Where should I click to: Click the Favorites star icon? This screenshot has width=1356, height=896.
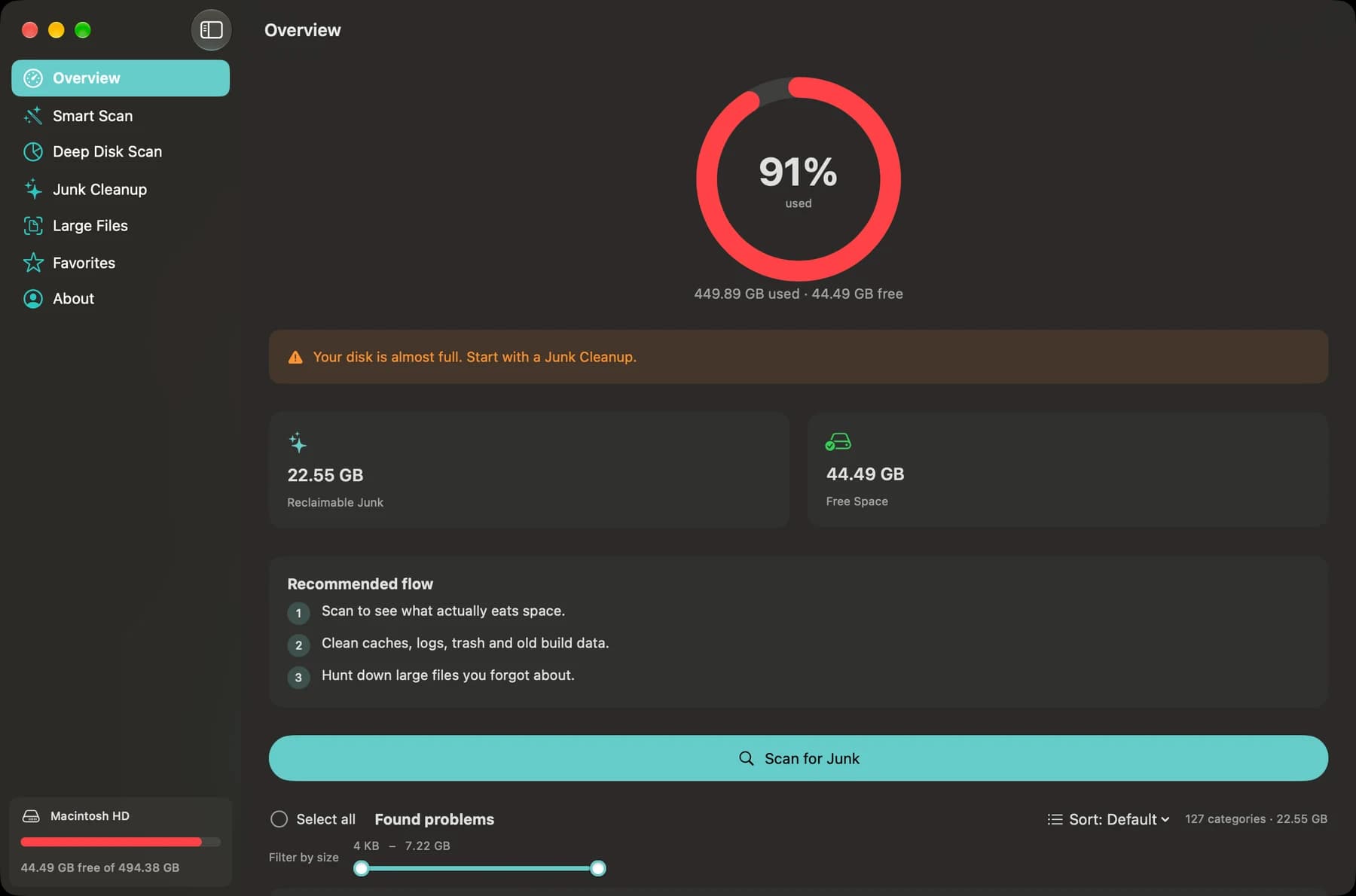(x=33, y=263)
